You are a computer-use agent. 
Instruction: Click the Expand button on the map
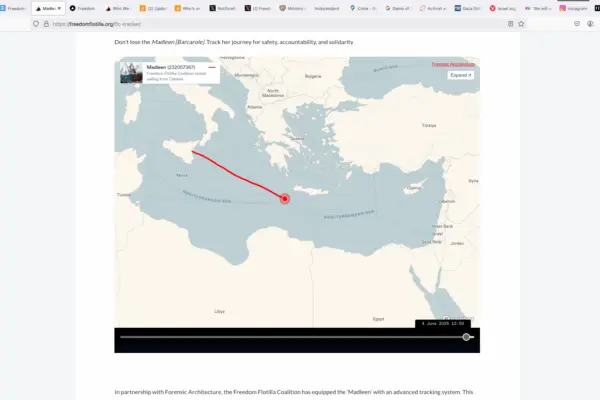point(461,75)
